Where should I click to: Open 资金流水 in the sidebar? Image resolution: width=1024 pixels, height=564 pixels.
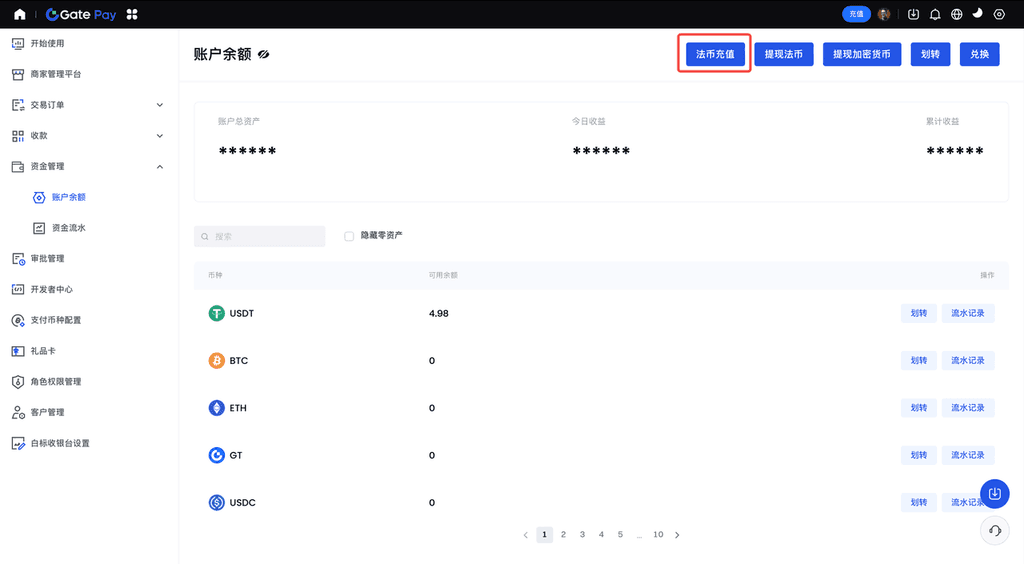coord(68,228)
